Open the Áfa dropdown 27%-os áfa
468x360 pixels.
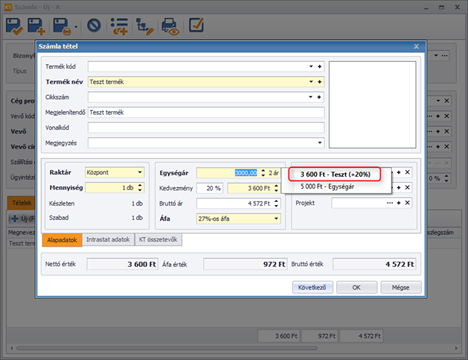point(238,219)
